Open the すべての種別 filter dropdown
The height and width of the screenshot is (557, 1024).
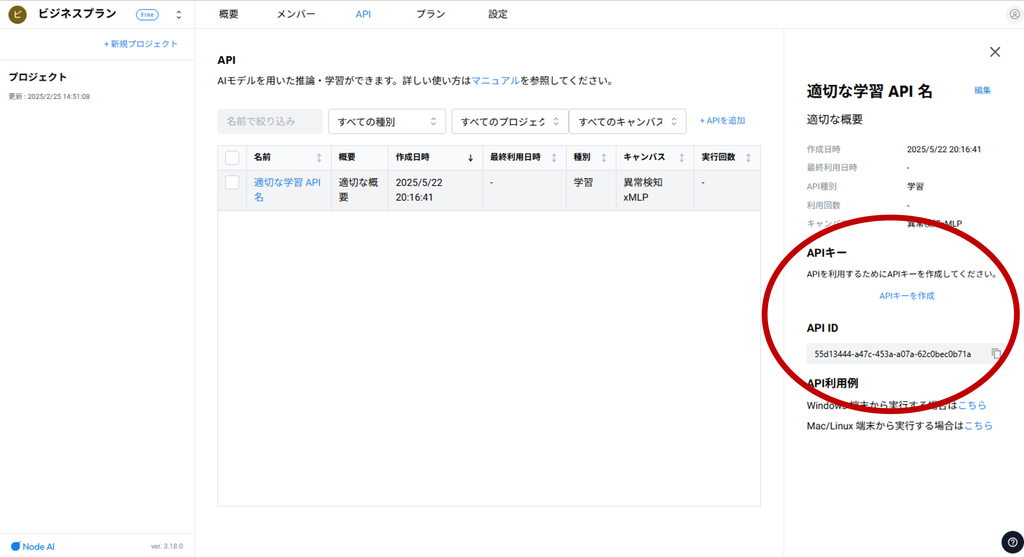[x=386, y=121]
